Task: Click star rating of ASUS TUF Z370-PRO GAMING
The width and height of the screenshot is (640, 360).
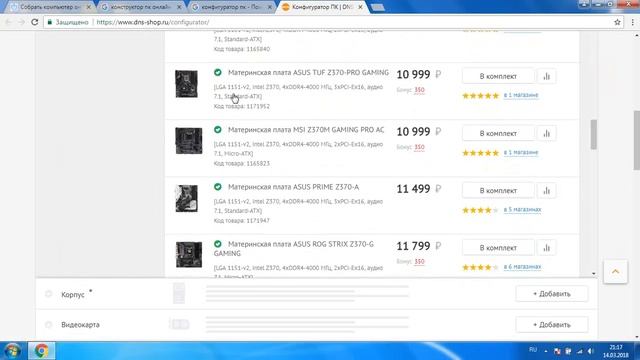Action: pos(480,96)
